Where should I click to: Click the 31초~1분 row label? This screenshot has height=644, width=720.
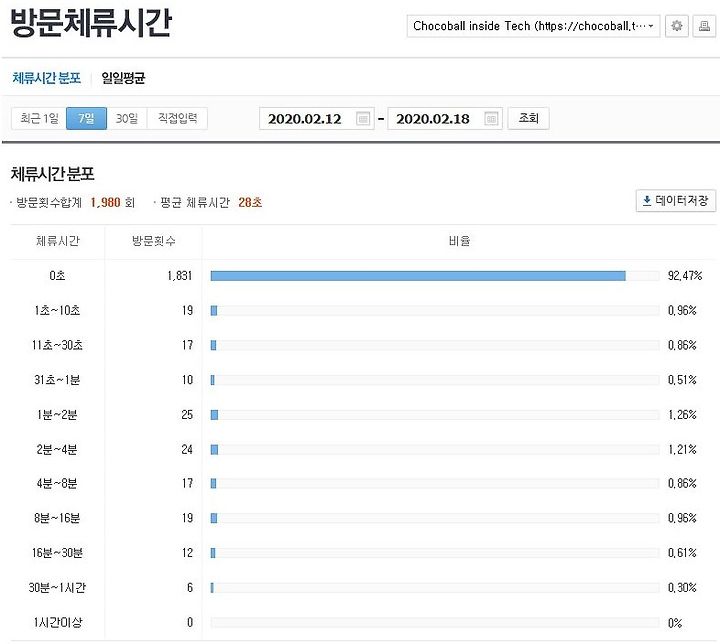[x=57, y=380]
